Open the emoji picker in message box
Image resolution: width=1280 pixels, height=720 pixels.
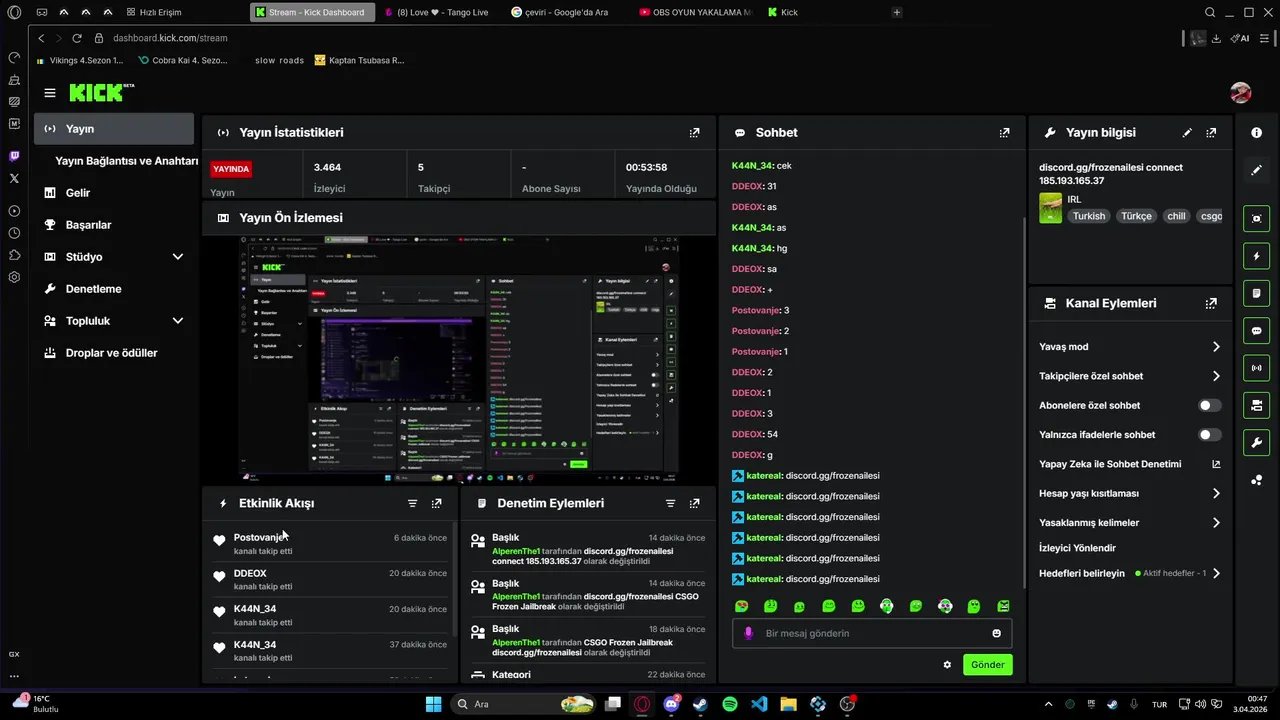(x=996, y=633)
